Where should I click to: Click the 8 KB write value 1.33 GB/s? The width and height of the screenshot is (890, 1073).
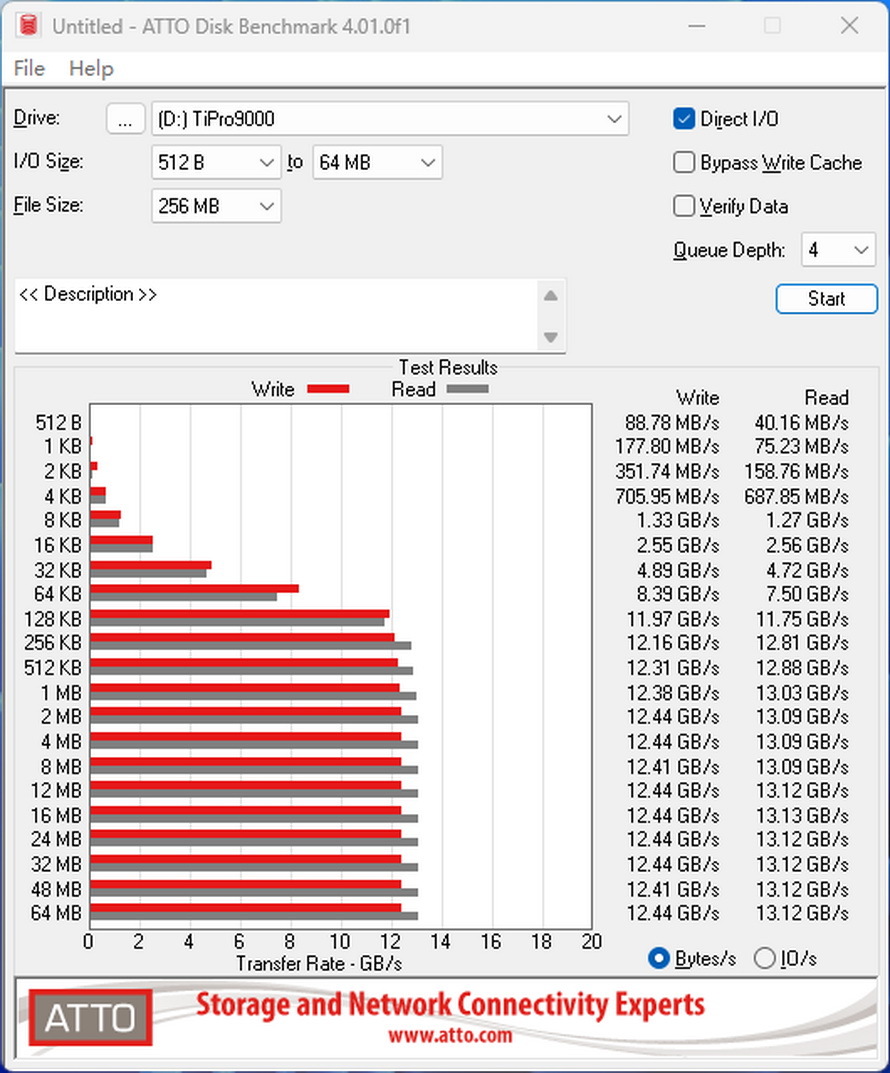tap(678, 521)
